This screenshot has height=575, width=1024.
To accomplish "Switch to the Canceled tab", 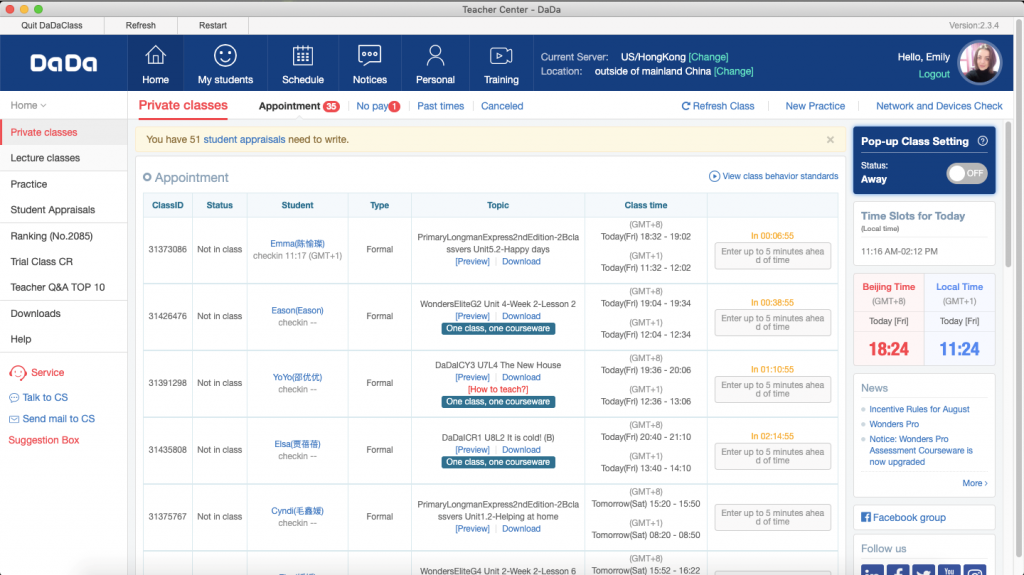I will 502,106.
